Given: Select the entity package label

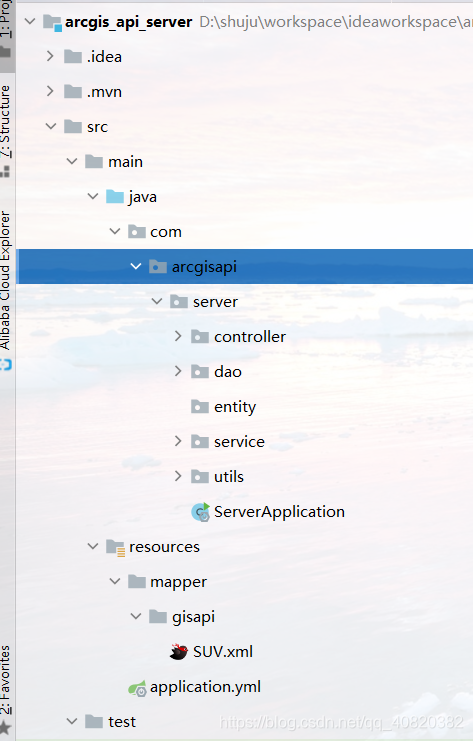Looking at the screenshot, I should click(x=235, y=407).
